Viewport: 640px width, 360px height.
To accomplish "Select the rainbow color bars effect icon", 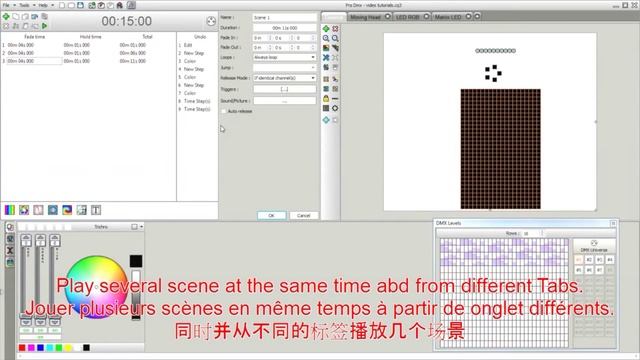I will point(10,210).
